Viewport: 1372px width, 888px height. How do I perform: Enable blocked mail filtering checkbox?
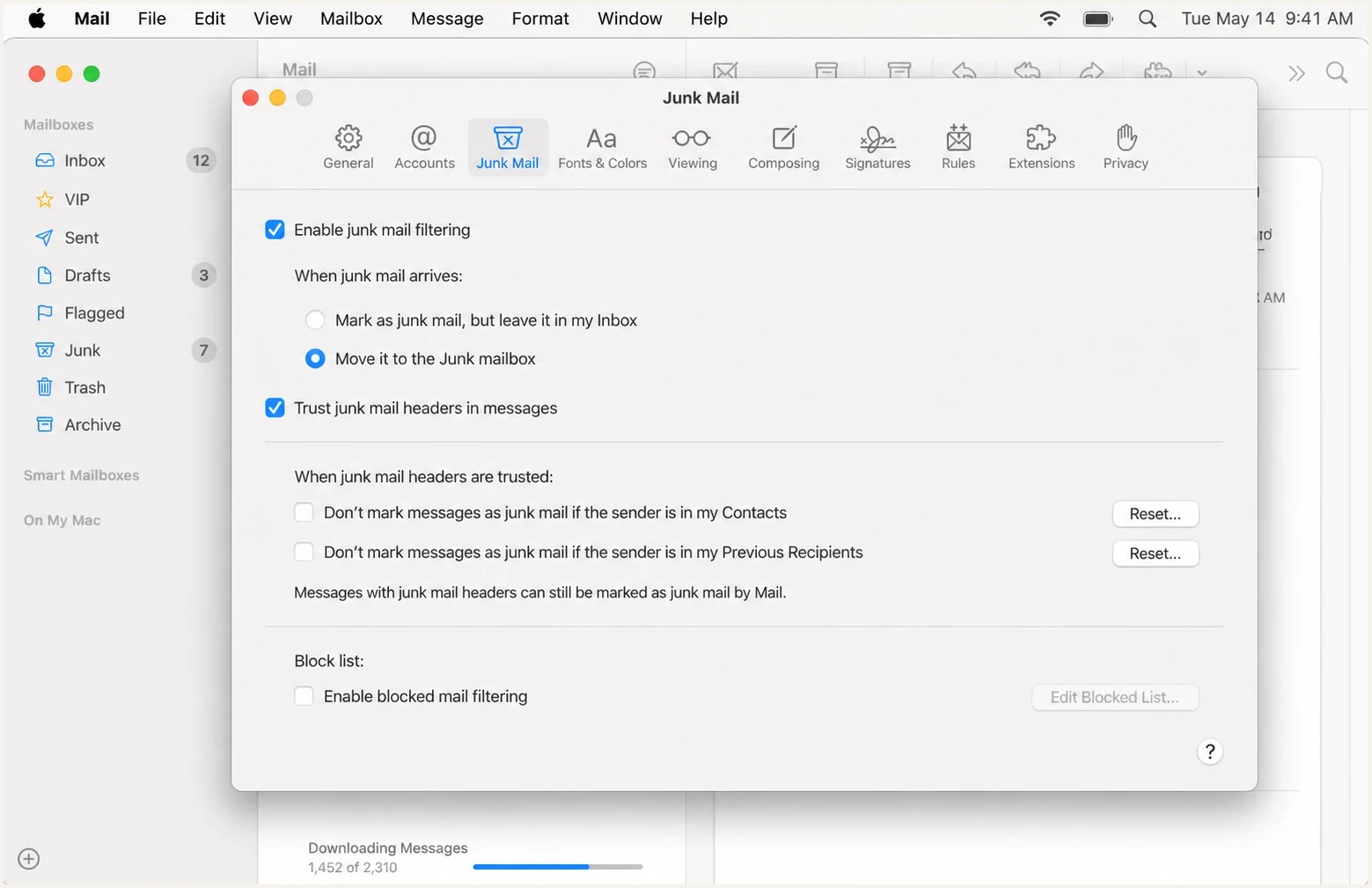coord(304,696)
